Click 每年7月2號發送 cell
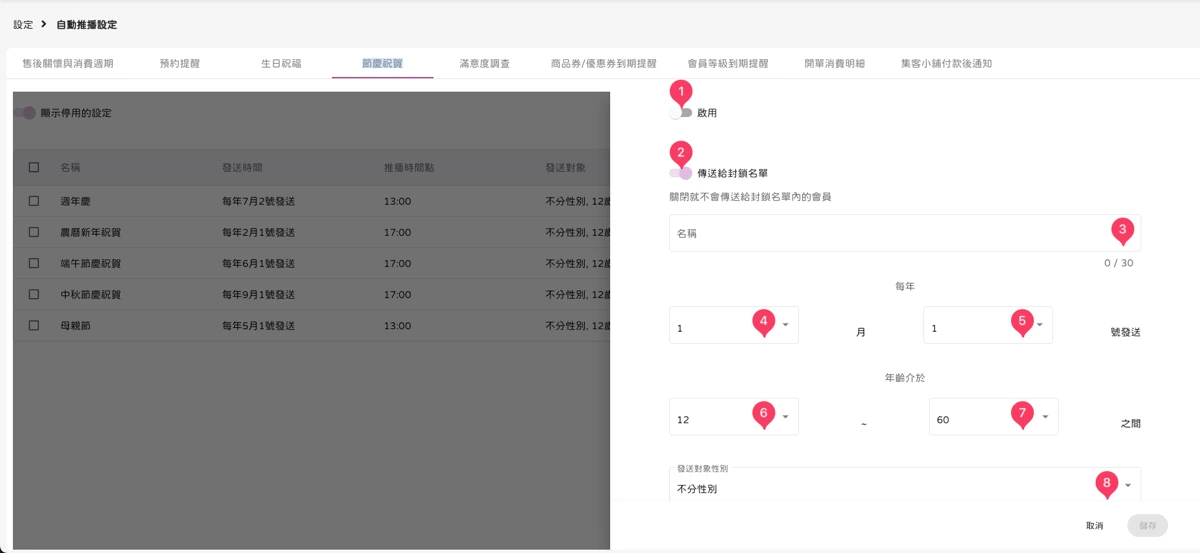 pyautogui.click(x=258, y=201)
